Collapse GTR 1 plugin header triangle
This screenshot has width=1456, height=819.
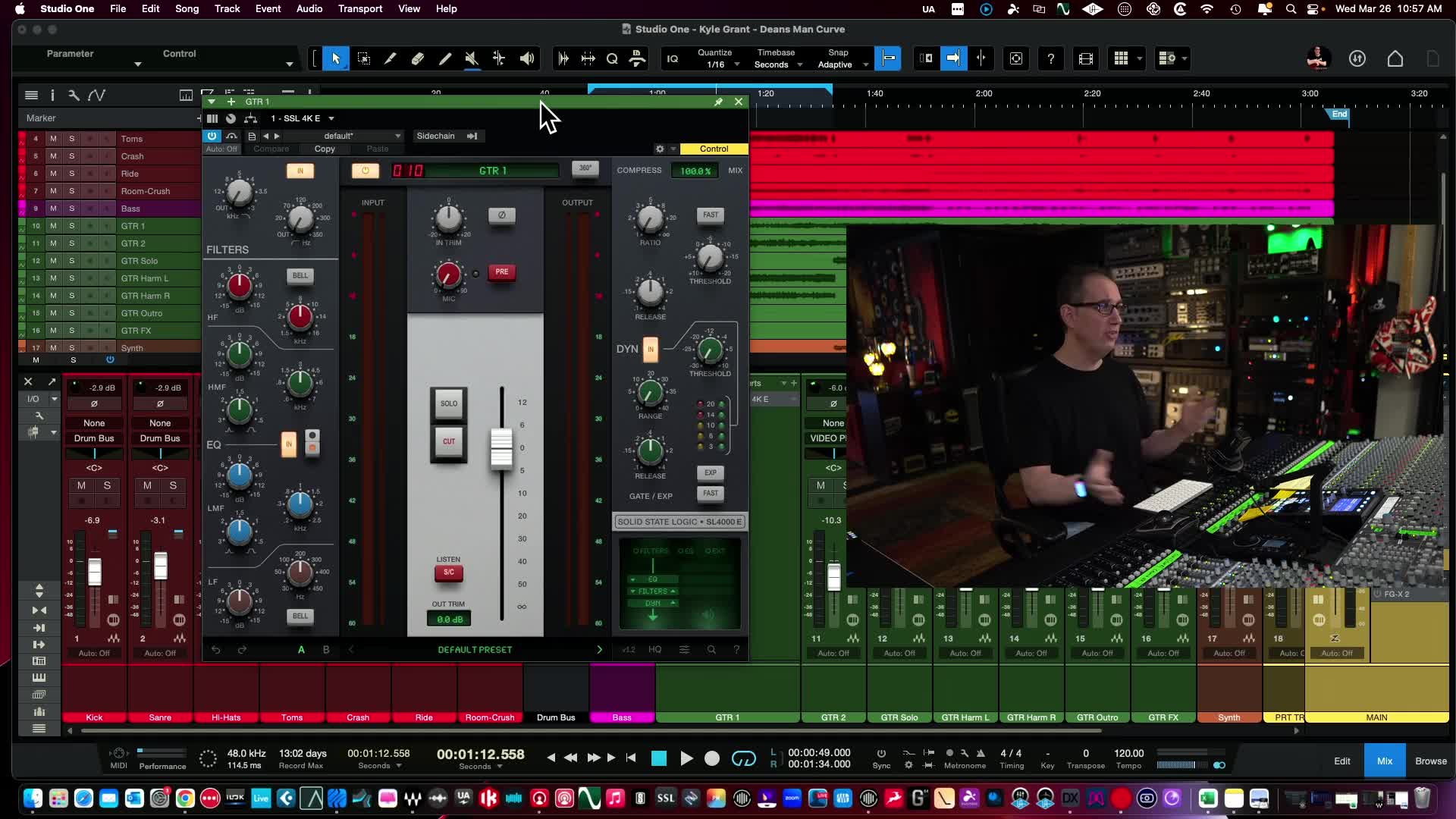click(x=212, y=102)
